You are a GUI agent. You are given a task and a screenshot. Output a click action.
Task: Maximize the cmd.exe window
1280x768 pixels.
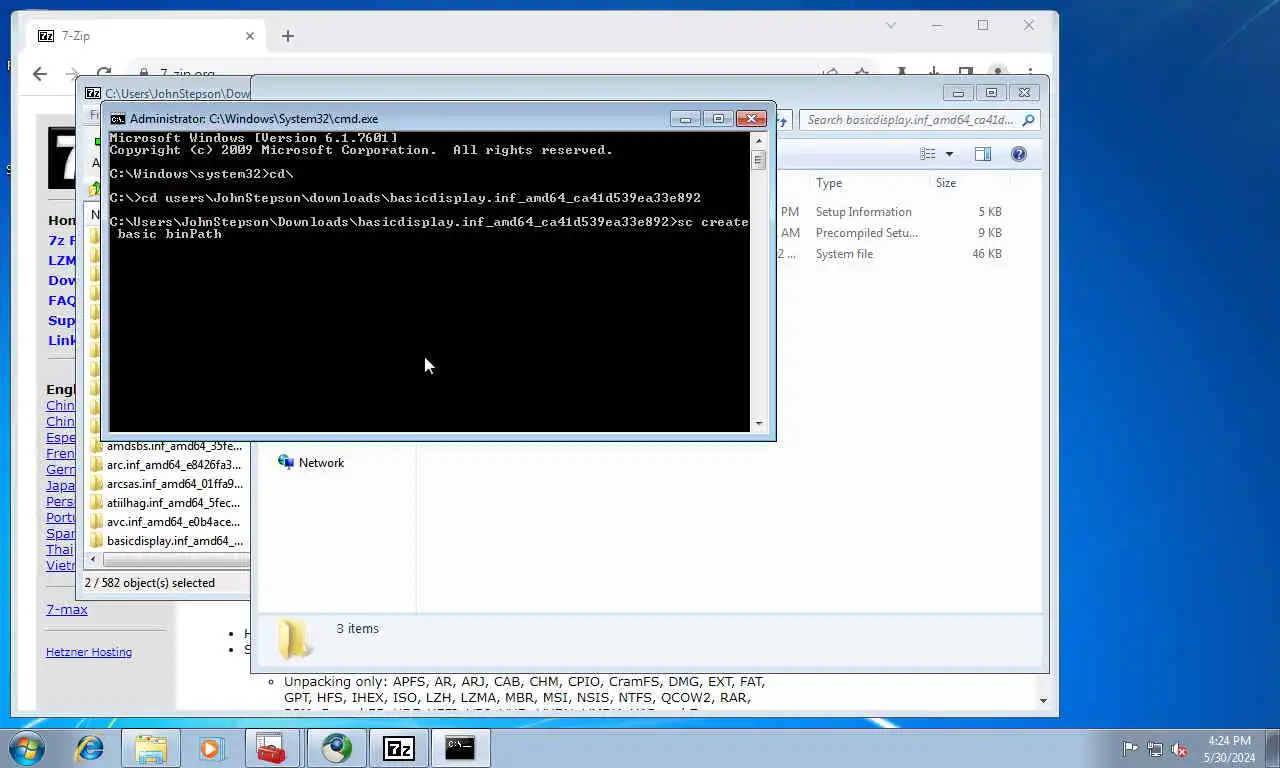tap(718, 119)
